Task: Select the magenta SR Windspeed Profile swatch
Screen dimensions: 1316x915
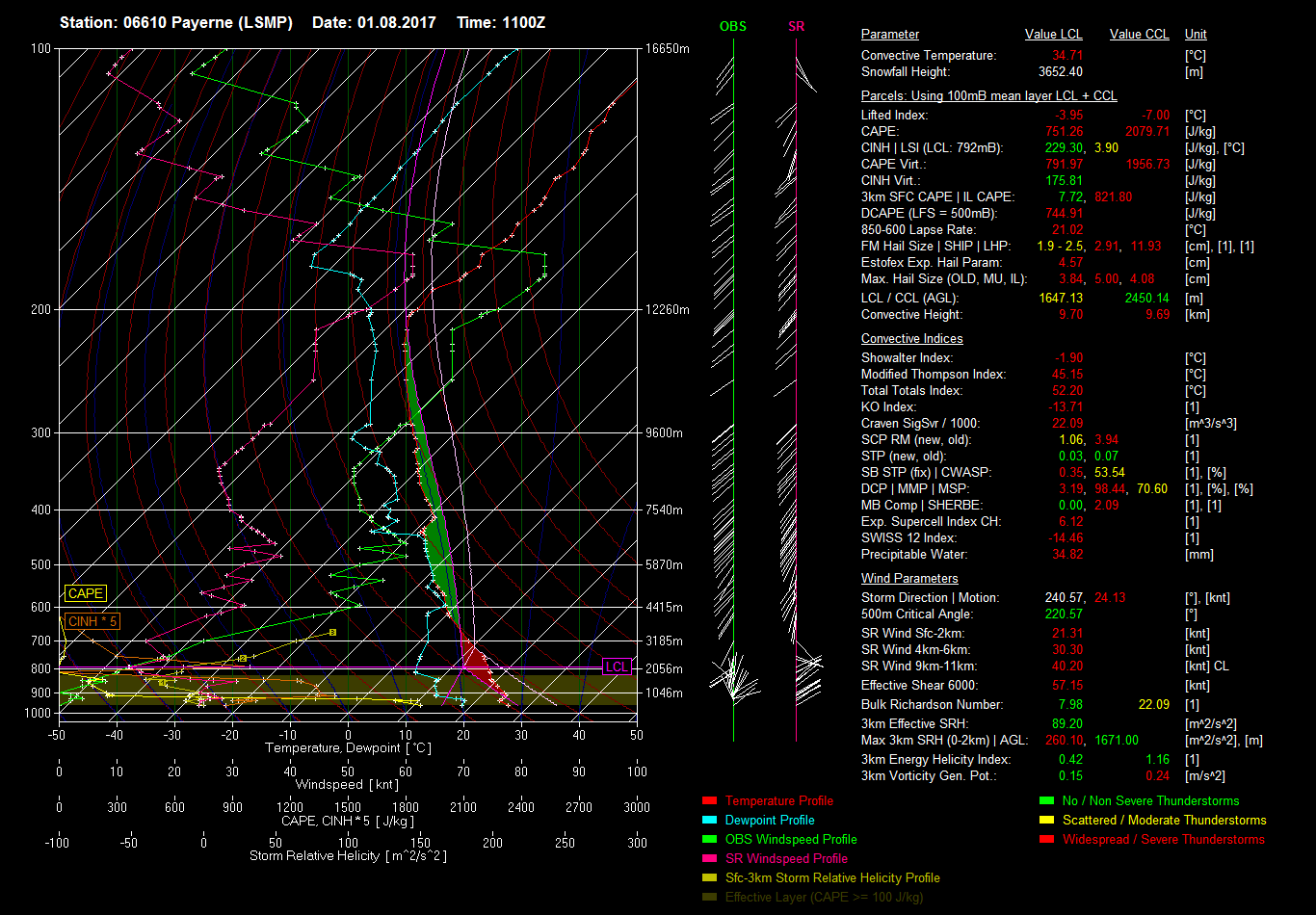Action: coord(709,859)
